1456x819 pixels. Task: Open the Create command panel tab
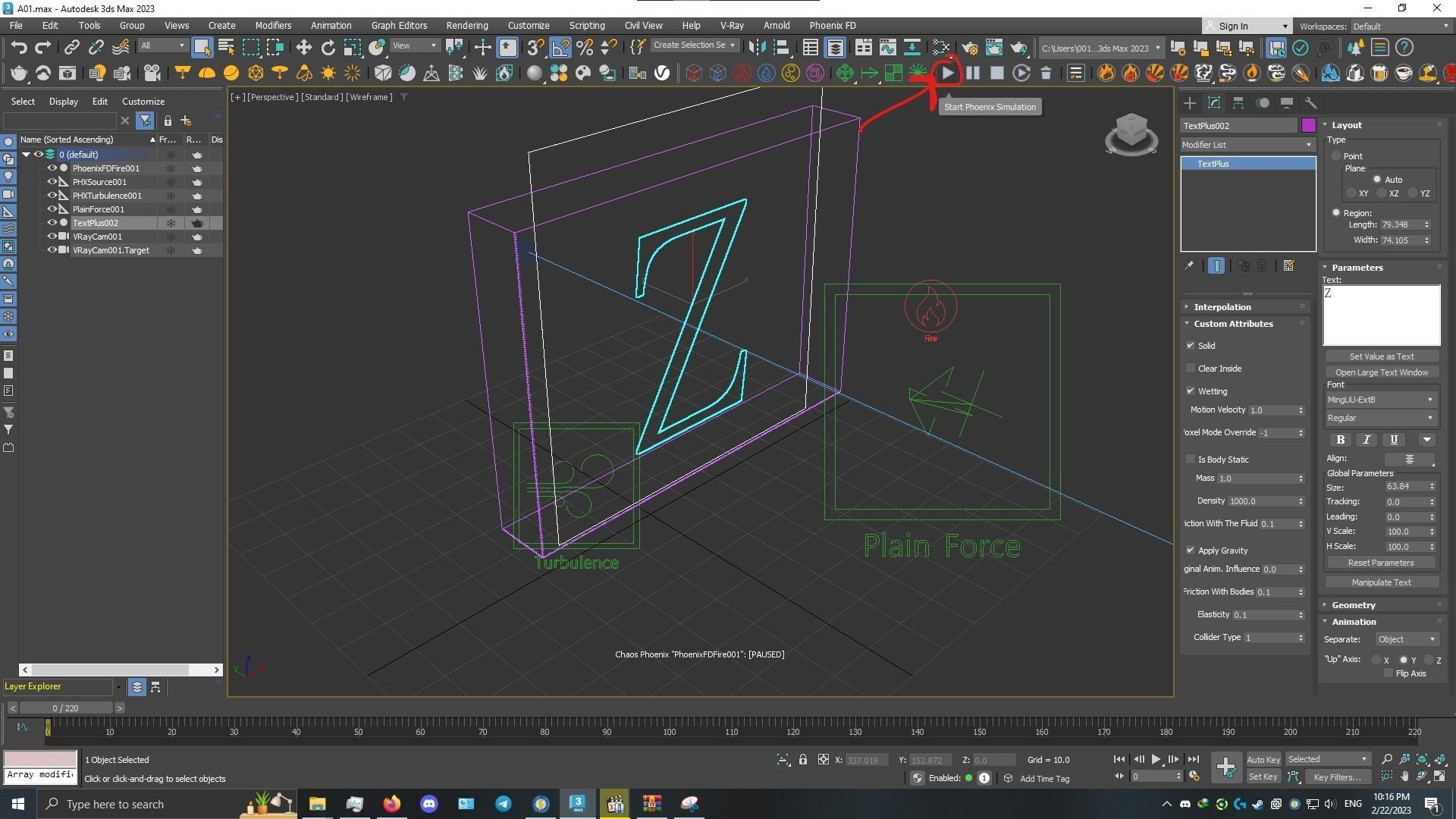[x=1189, y=102]
